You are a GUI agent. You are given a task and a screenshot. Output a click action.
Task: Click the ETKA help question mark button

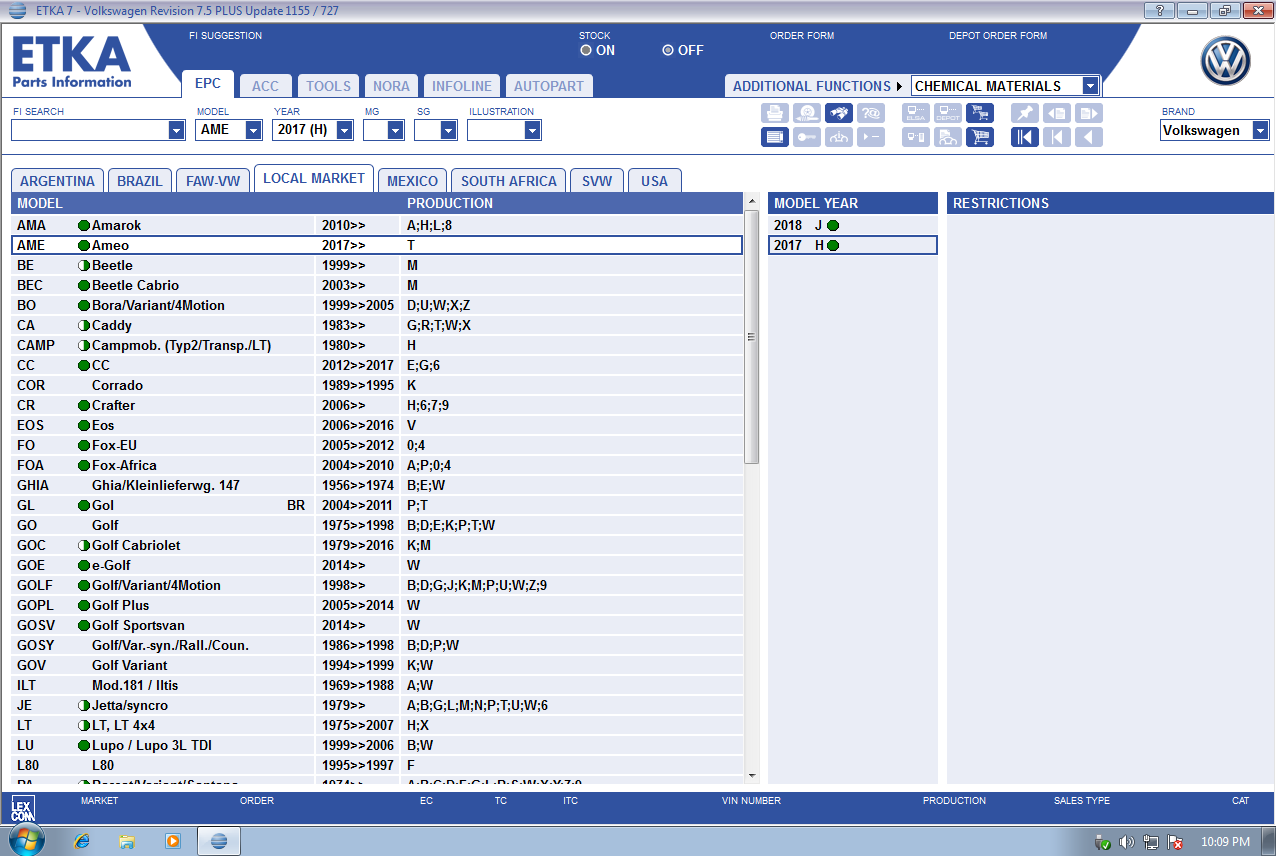pos(1158,10)
